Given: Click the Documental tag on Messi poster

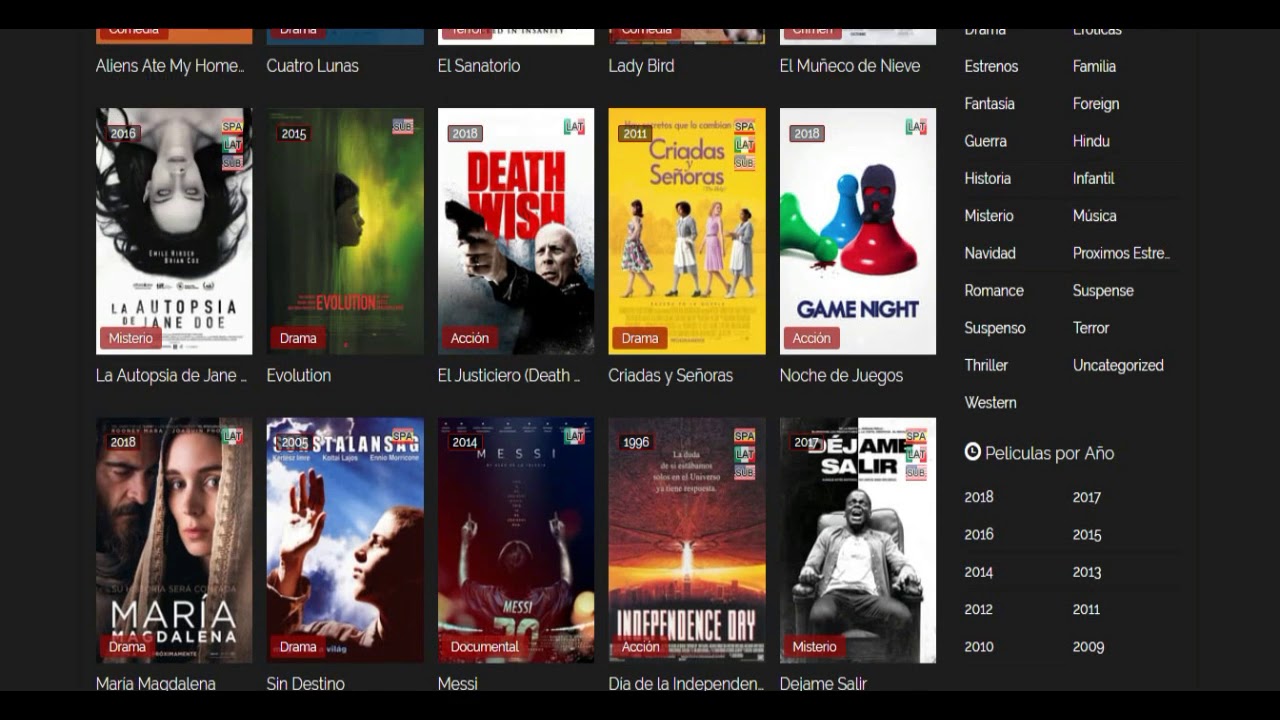Looking at the screenshot, I should click(x=485, y=647).
